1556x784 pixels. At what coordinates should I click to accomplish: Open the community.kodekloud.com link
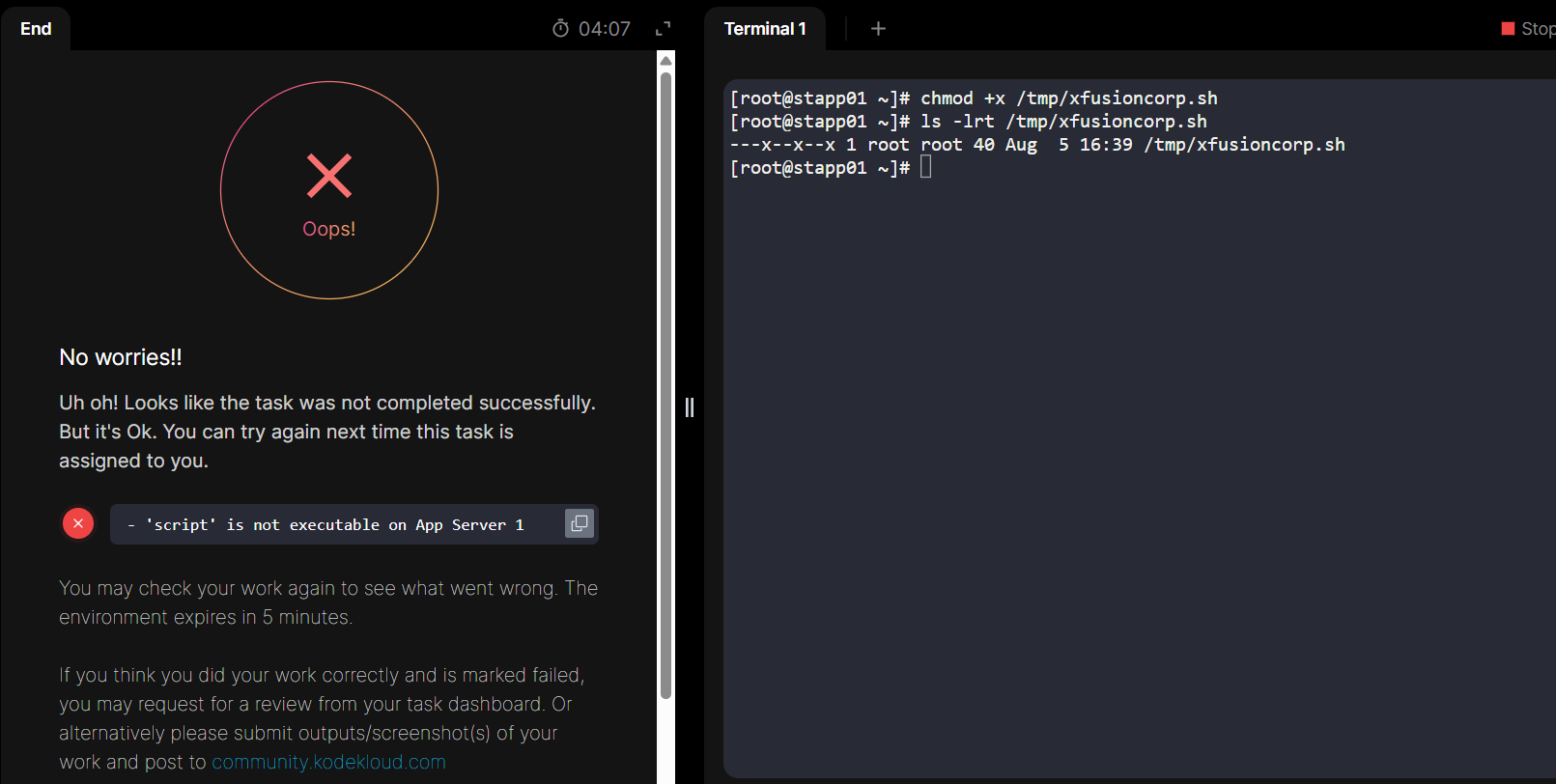click(328, 762)
